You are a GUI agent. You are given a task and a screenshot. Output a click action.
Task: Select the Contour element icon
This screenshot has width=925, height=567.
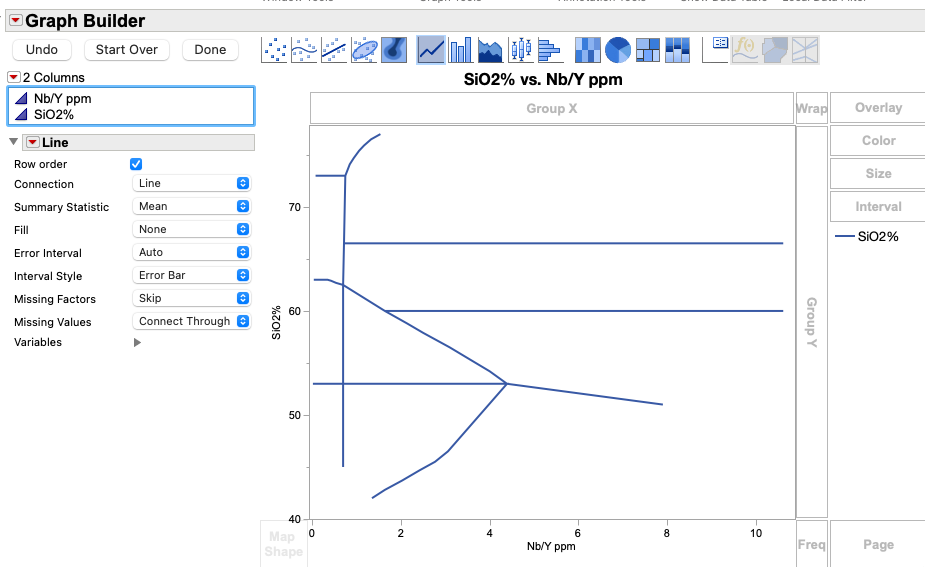coord(394,50)
